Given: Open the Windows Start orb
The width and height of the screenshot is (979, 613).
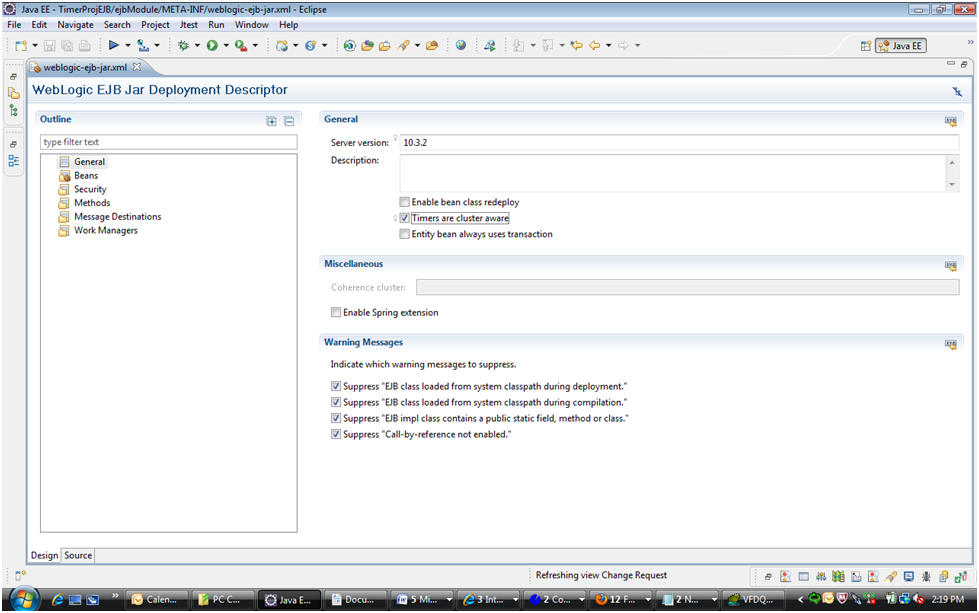Looking at the screenshot, I should [23, 599].
